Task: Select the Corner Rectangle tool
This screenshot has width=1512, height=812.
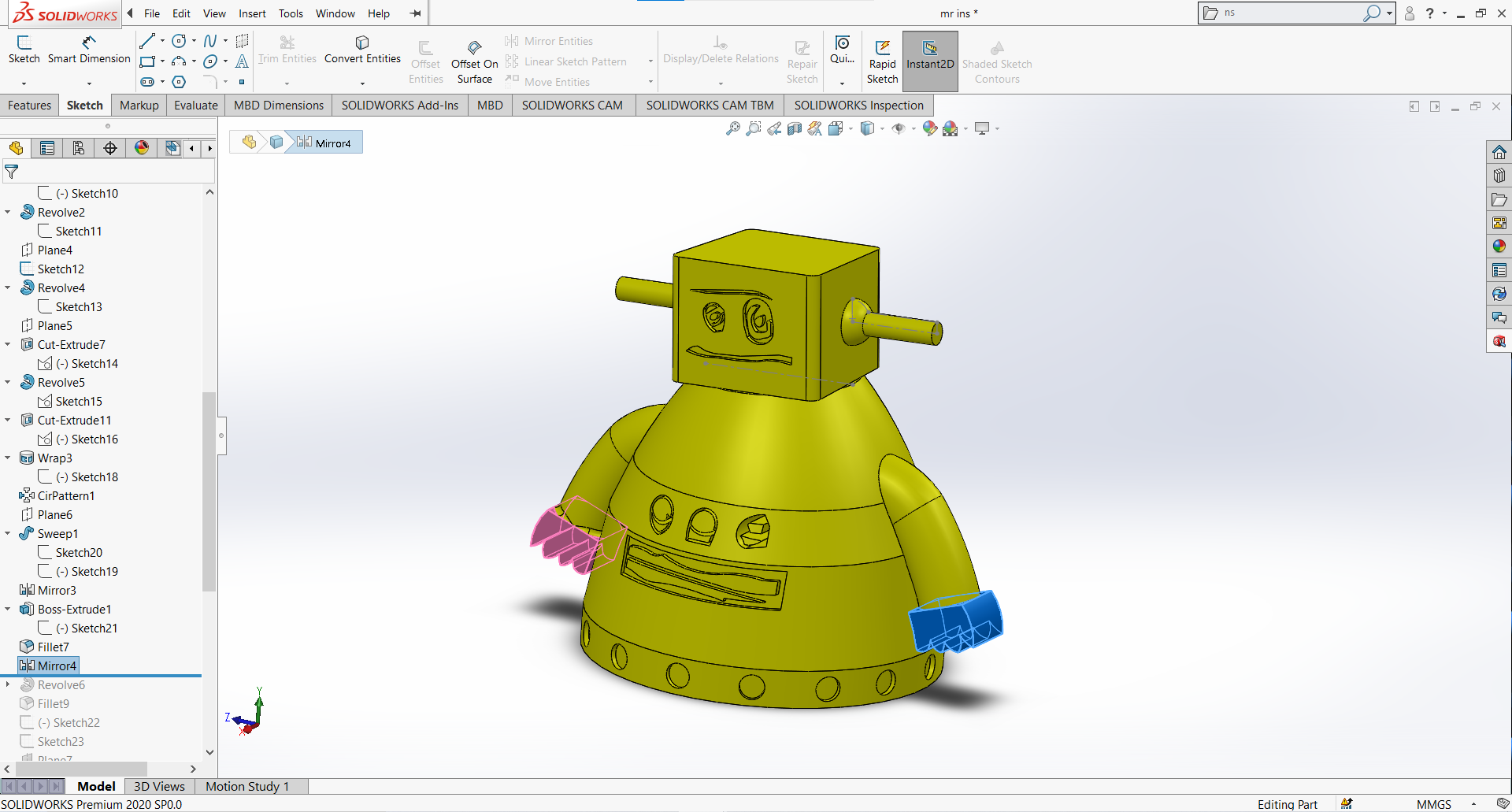Action: pos(147,61)
